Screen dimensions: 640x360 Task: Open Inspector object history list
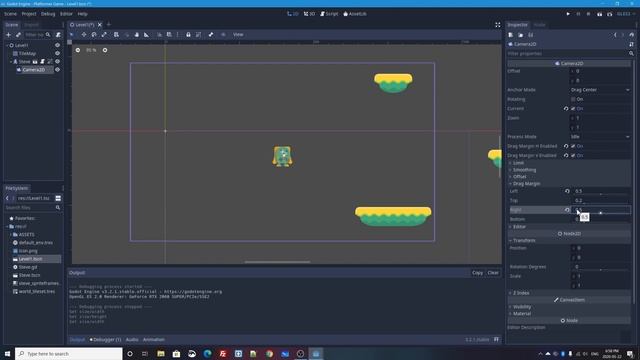(x=631, y=35)
